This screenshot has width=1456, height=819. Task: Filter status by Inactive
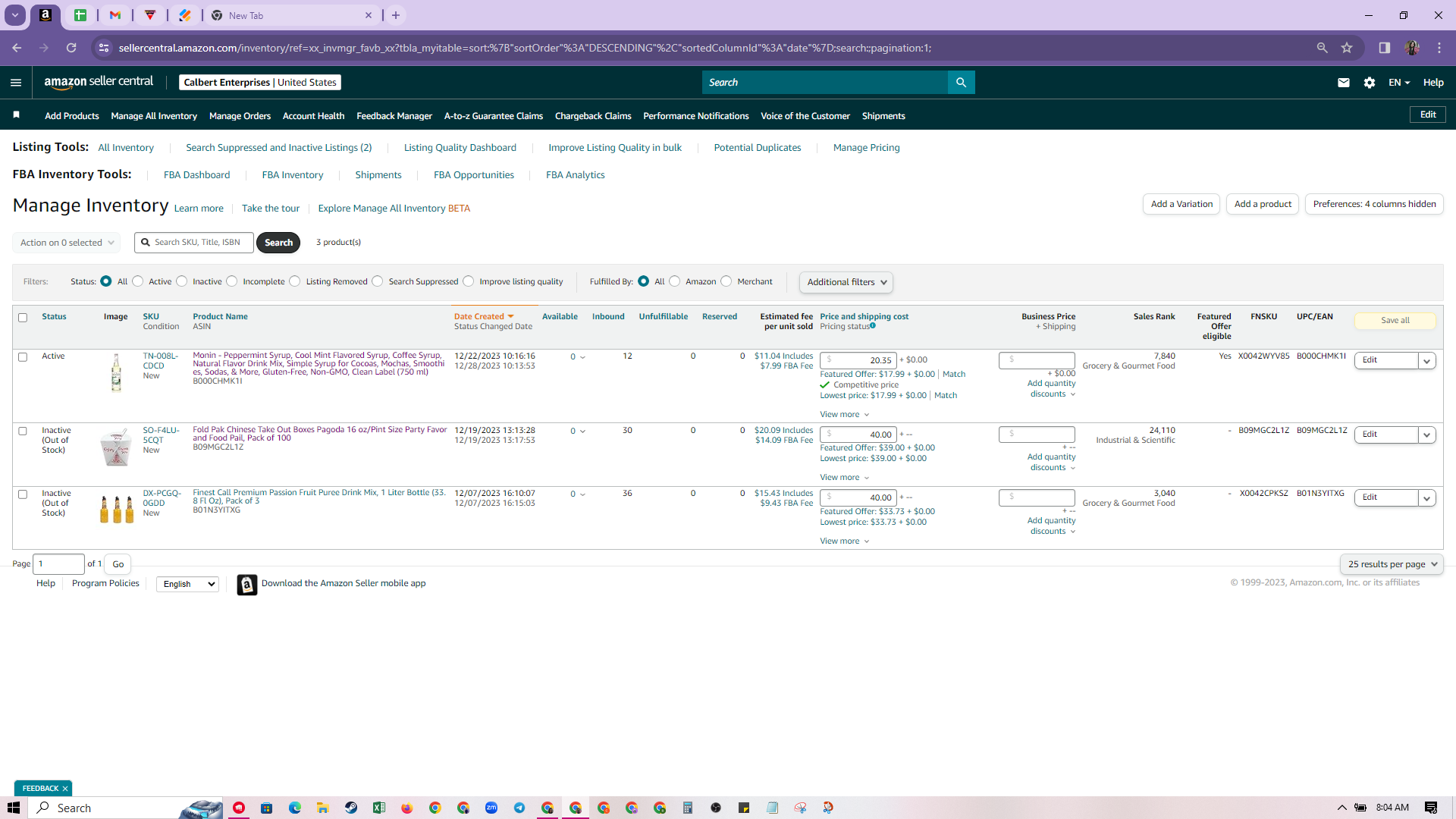[182, 281]
